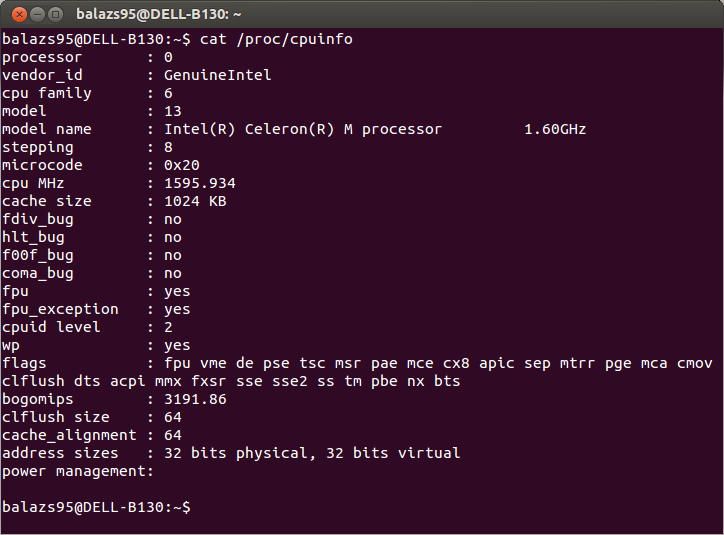This screenshot has width=724, height=535.
Task: Click the sse2 flag in flags list
Action: point(290,381)
